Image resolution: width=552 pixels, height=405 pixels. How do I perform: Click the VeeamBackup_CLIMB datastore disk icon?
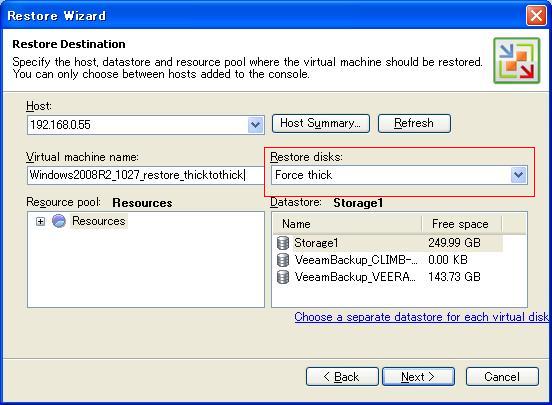click(x=283, y=260)
